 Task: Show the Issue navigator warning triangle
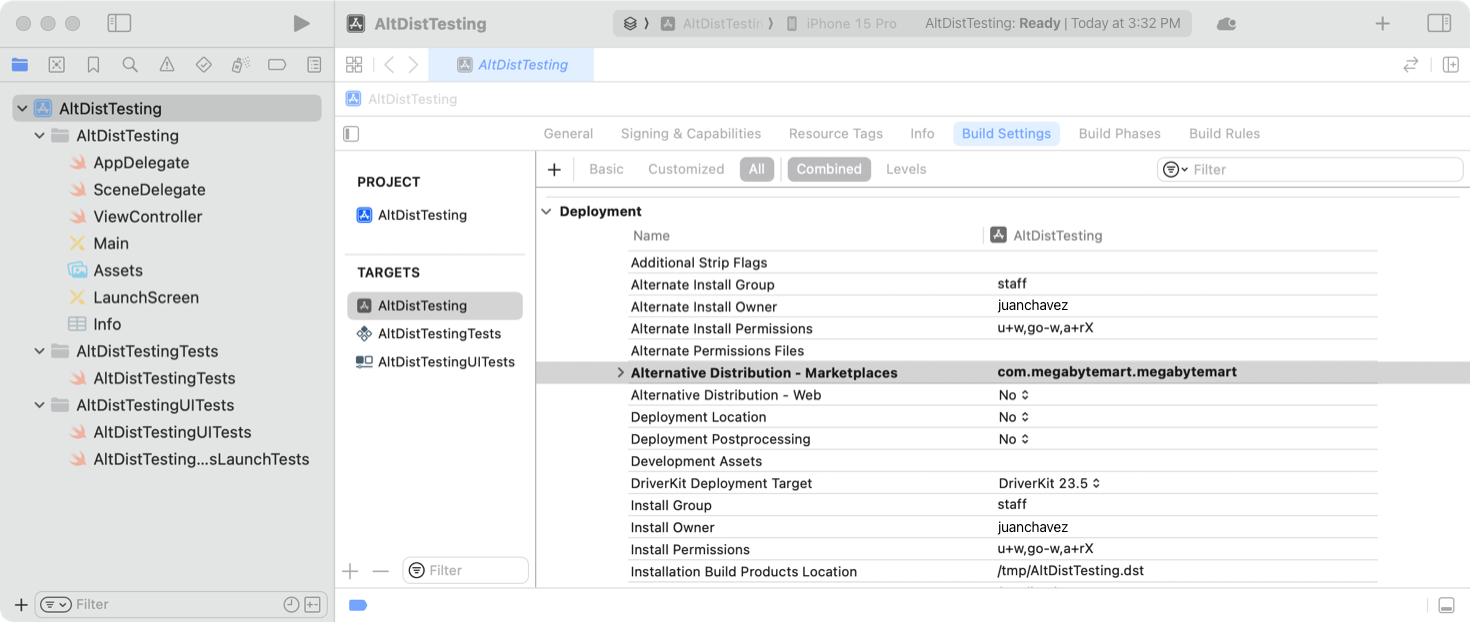click(x=166, y=63)
